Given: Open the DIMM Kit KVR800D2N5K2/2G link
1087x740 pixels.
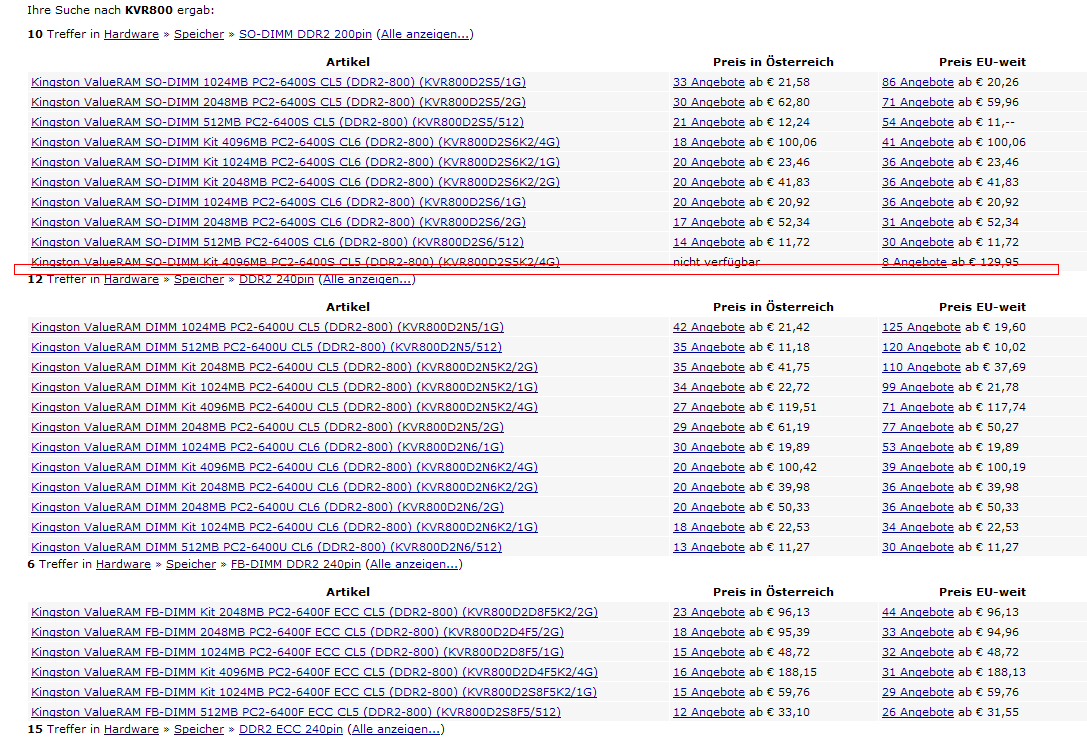Looking at the screenshot, I should 284,368.
